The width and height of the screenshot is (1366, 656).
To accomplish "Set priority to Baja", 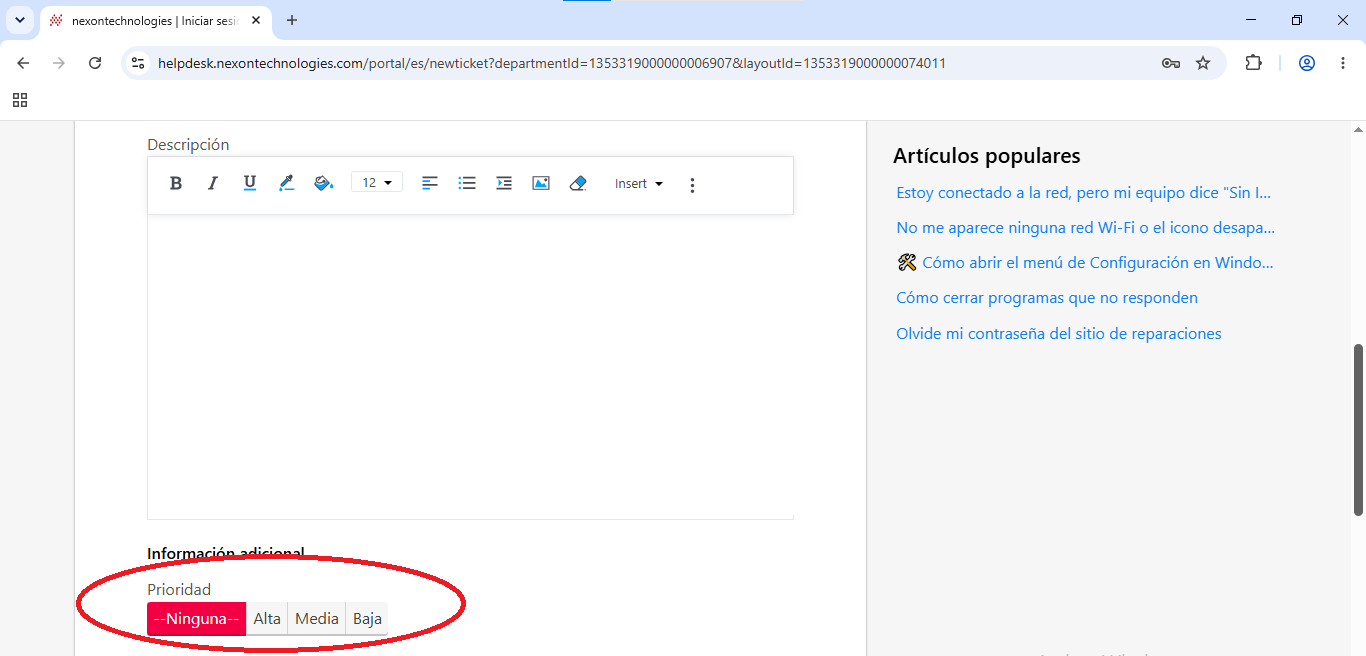I will point(367,619).
